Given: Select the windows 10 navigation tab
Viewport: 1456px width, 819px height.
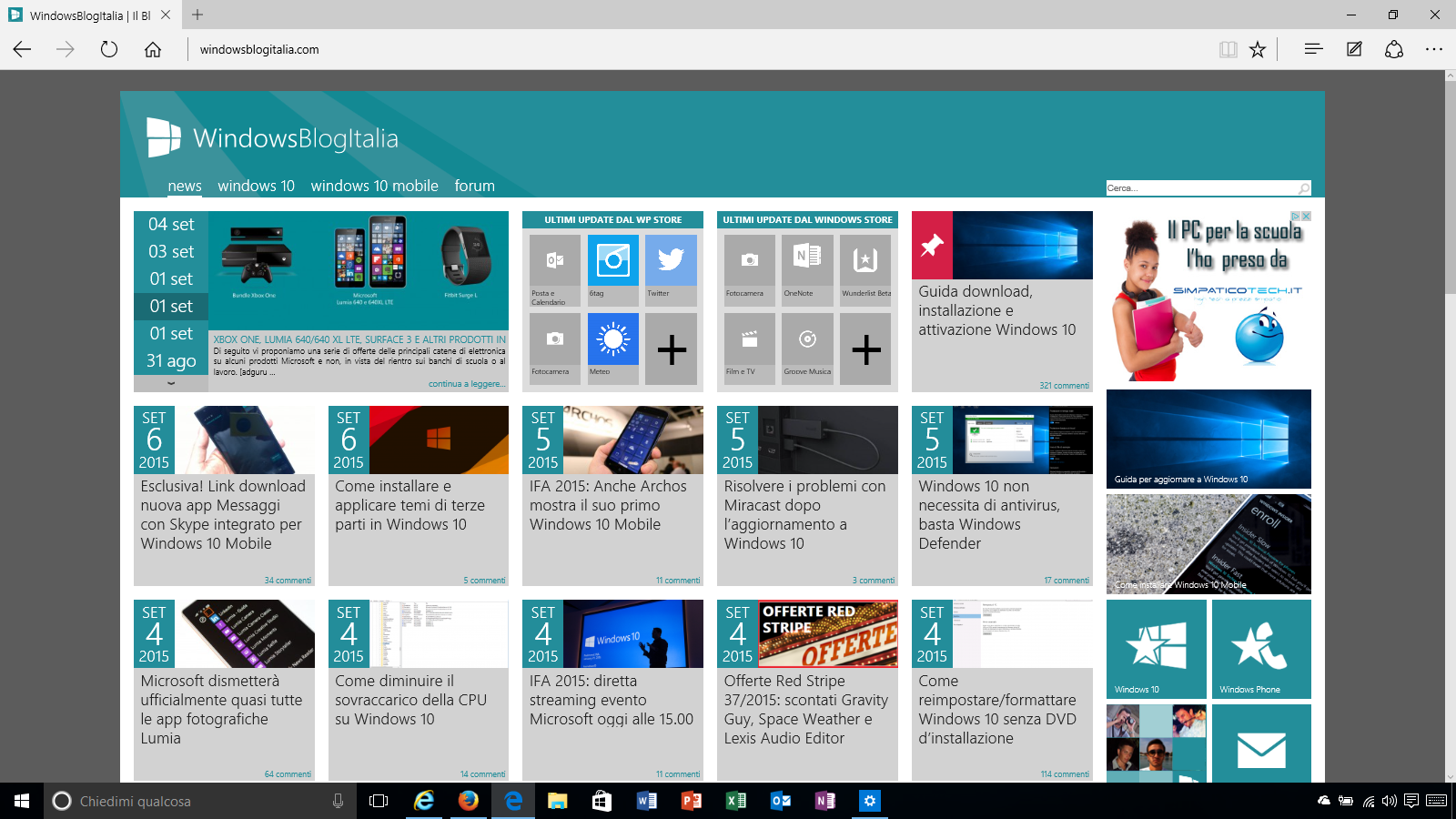Looking at the screenshot, I should 256,186.
